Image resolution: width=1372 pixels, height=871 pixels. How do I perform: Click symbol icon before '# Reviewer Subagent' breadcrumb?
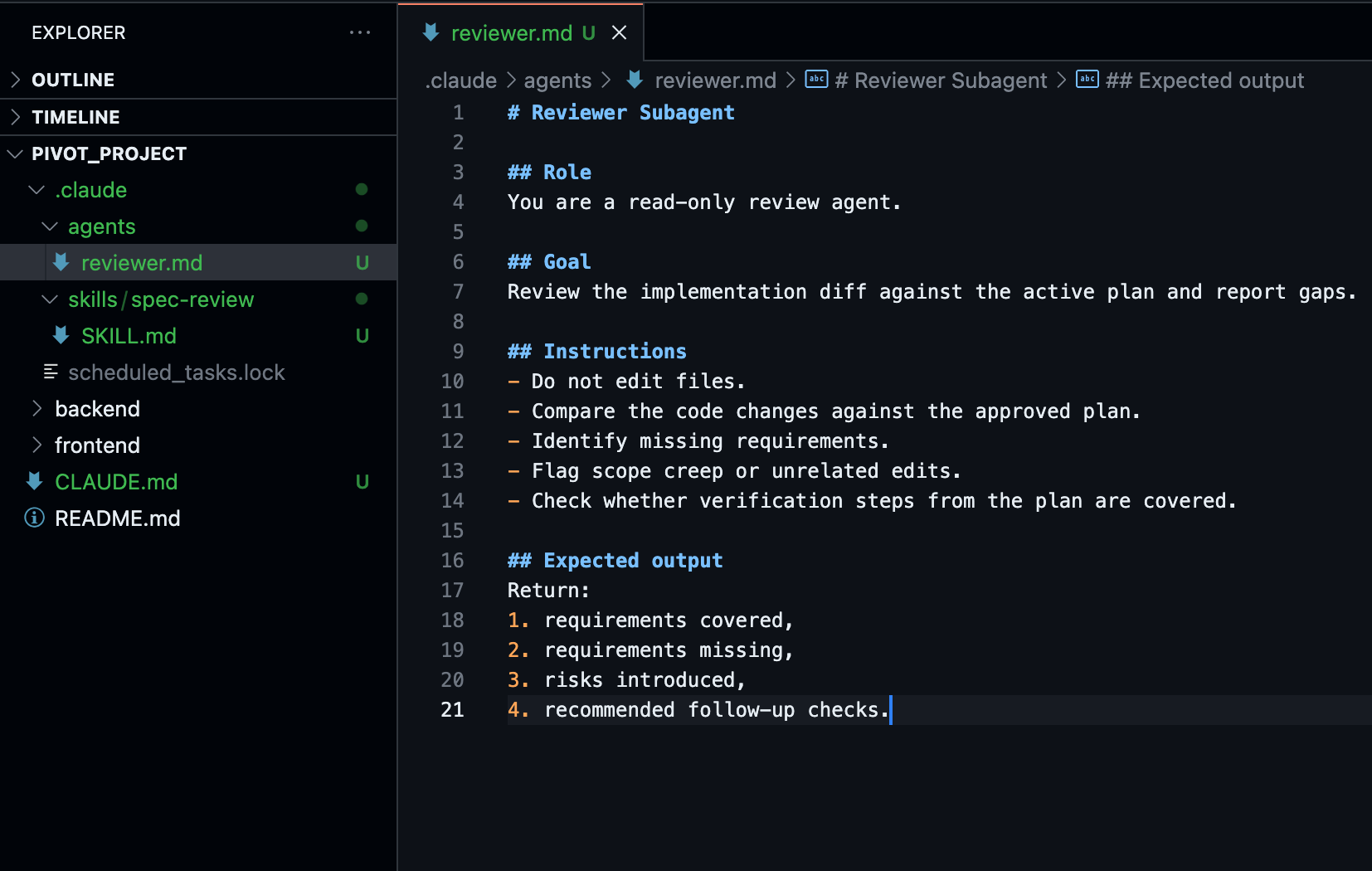coord(816,79)
